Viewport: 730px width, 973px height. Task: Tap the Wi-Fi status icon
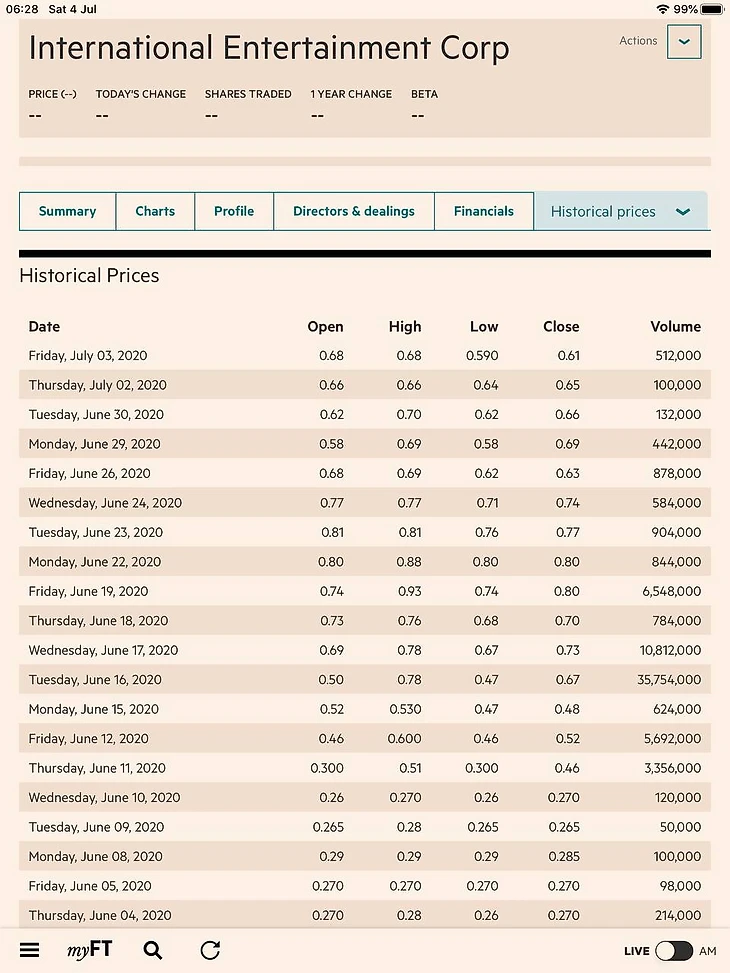663,9
